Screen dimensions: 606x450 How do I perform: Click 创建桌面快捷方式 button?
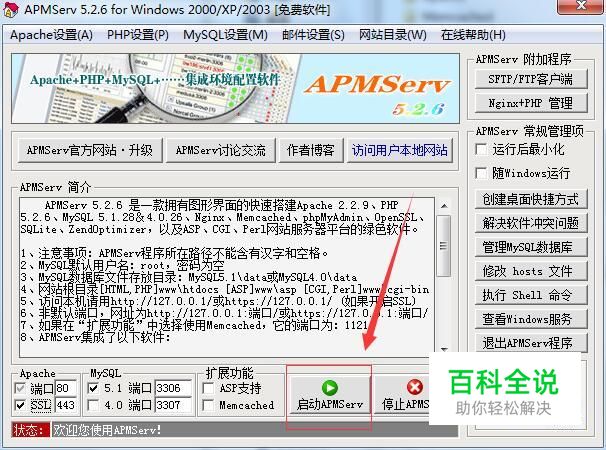(x=531, y=199)
